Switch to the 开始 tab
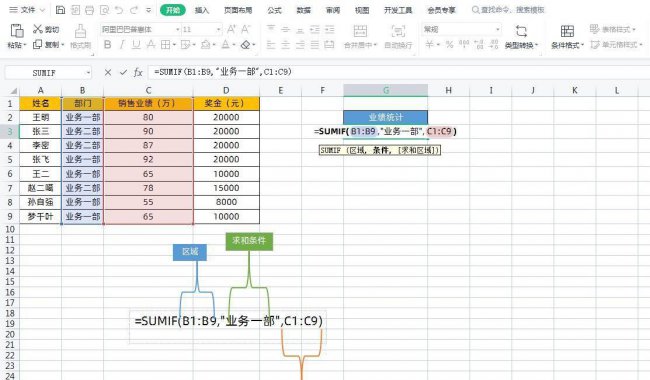This screenshot has width=650, height=380. coord(172,10)
